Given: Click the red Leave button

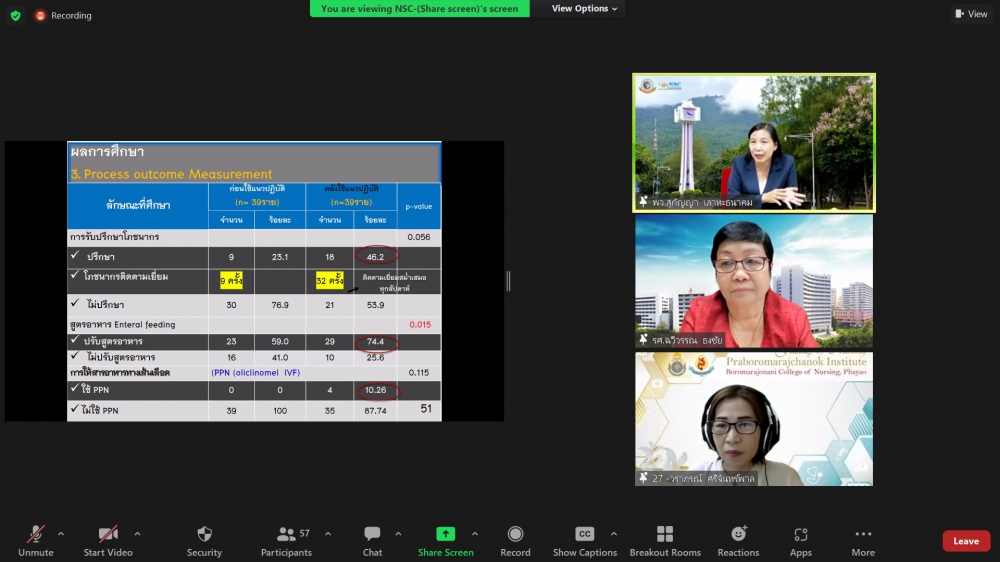Looking at the screenshot, I should point(966,541).
